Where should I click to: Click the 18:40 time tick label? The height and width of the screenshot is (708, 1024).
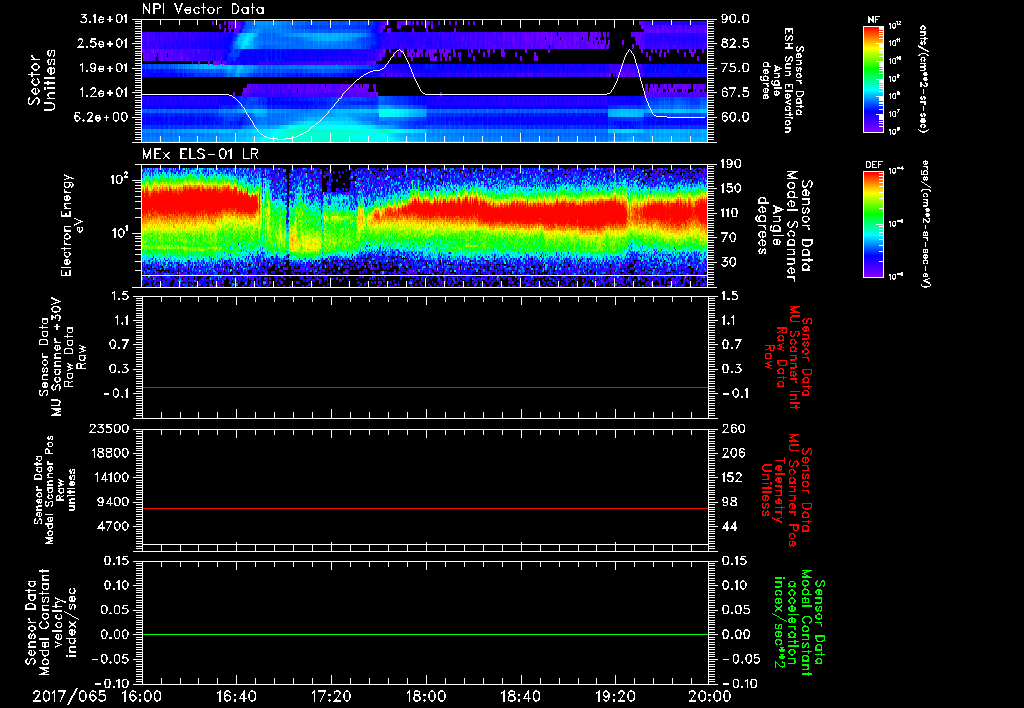pyautogui.click(x=520, y=695)
